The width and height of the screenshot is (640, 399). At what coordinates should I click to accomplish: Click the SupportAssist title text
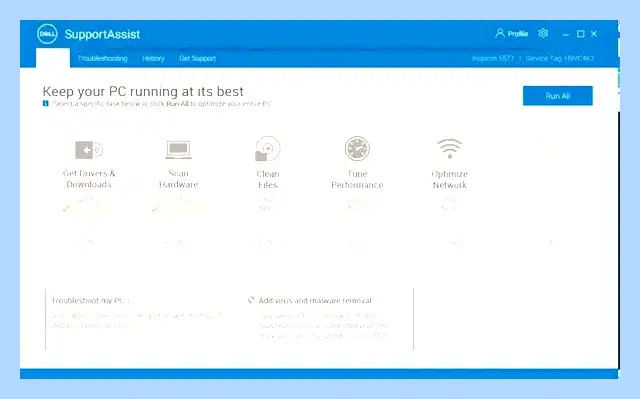click(102, 34)
